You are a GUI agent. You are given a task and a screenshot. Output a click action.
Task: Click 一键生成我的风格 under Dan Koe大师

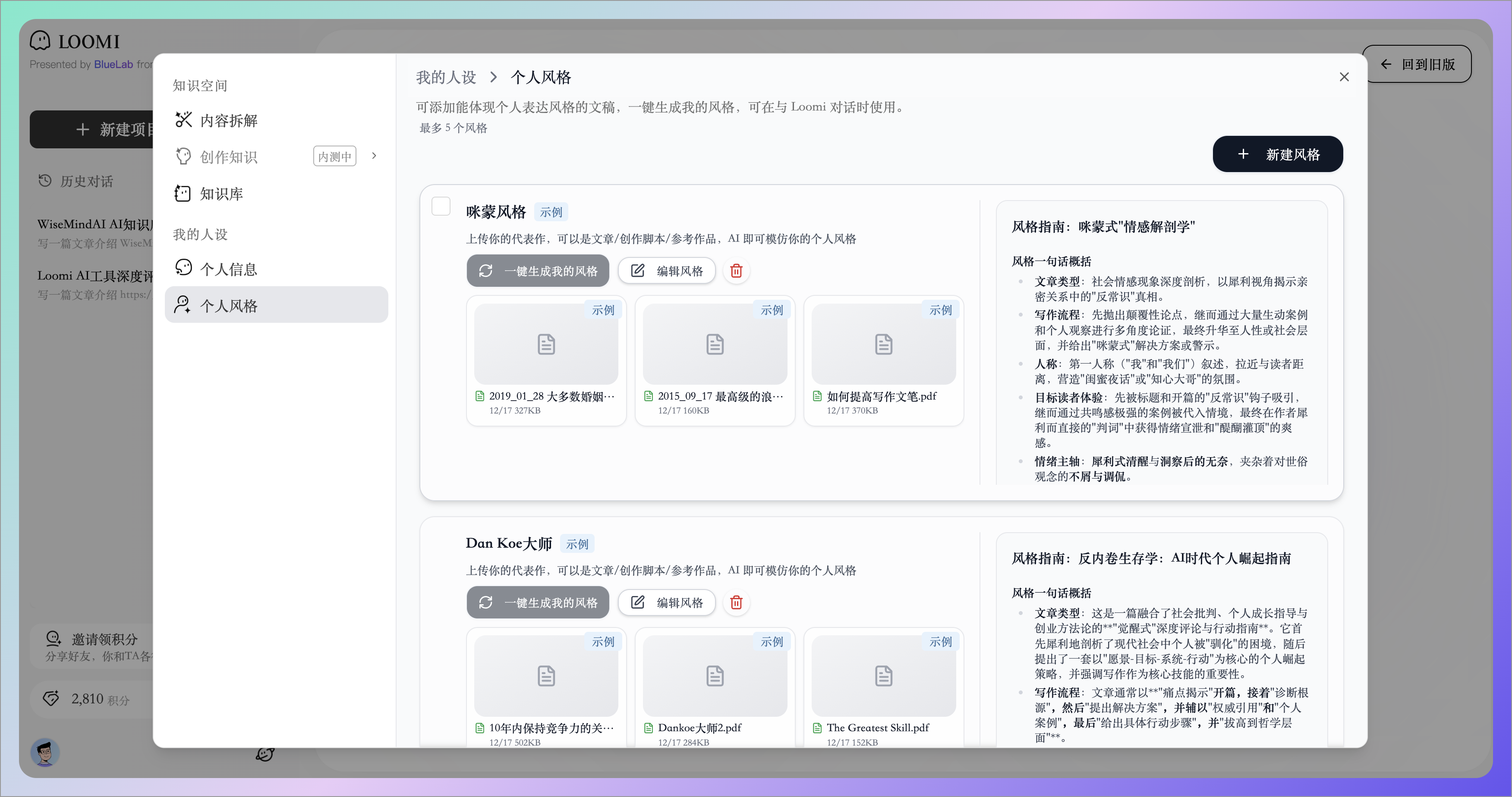click(538, 602)
